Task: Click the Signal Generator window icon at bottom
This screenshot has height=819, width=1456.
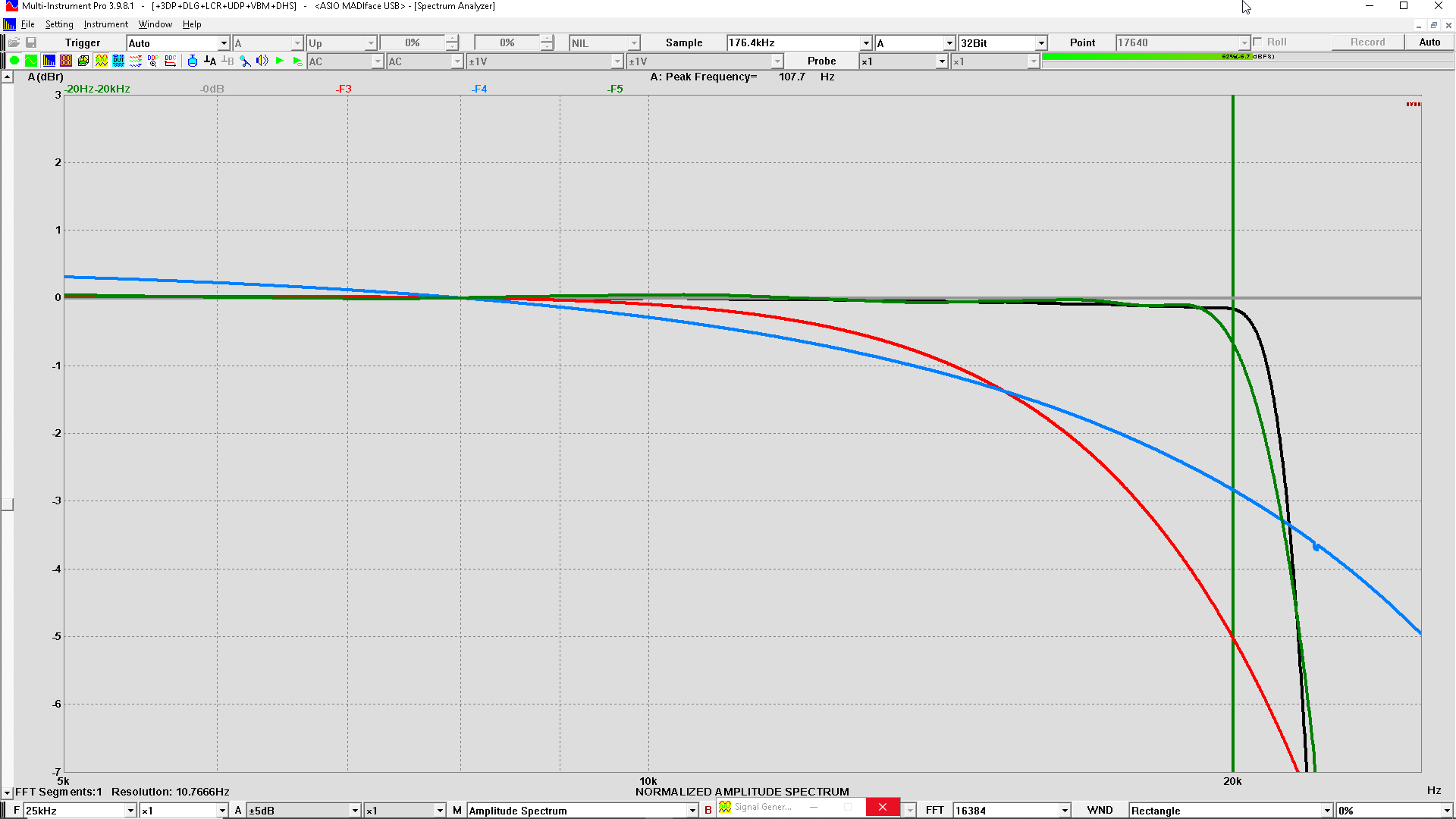Action: click(x=725, y=807)
